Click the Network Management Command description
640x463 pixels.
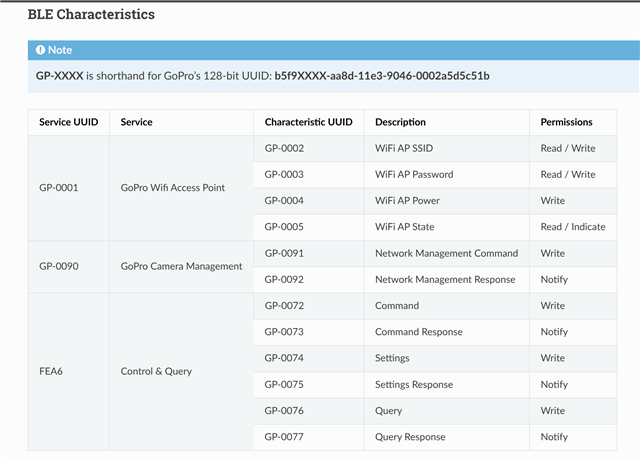point(447,253)
